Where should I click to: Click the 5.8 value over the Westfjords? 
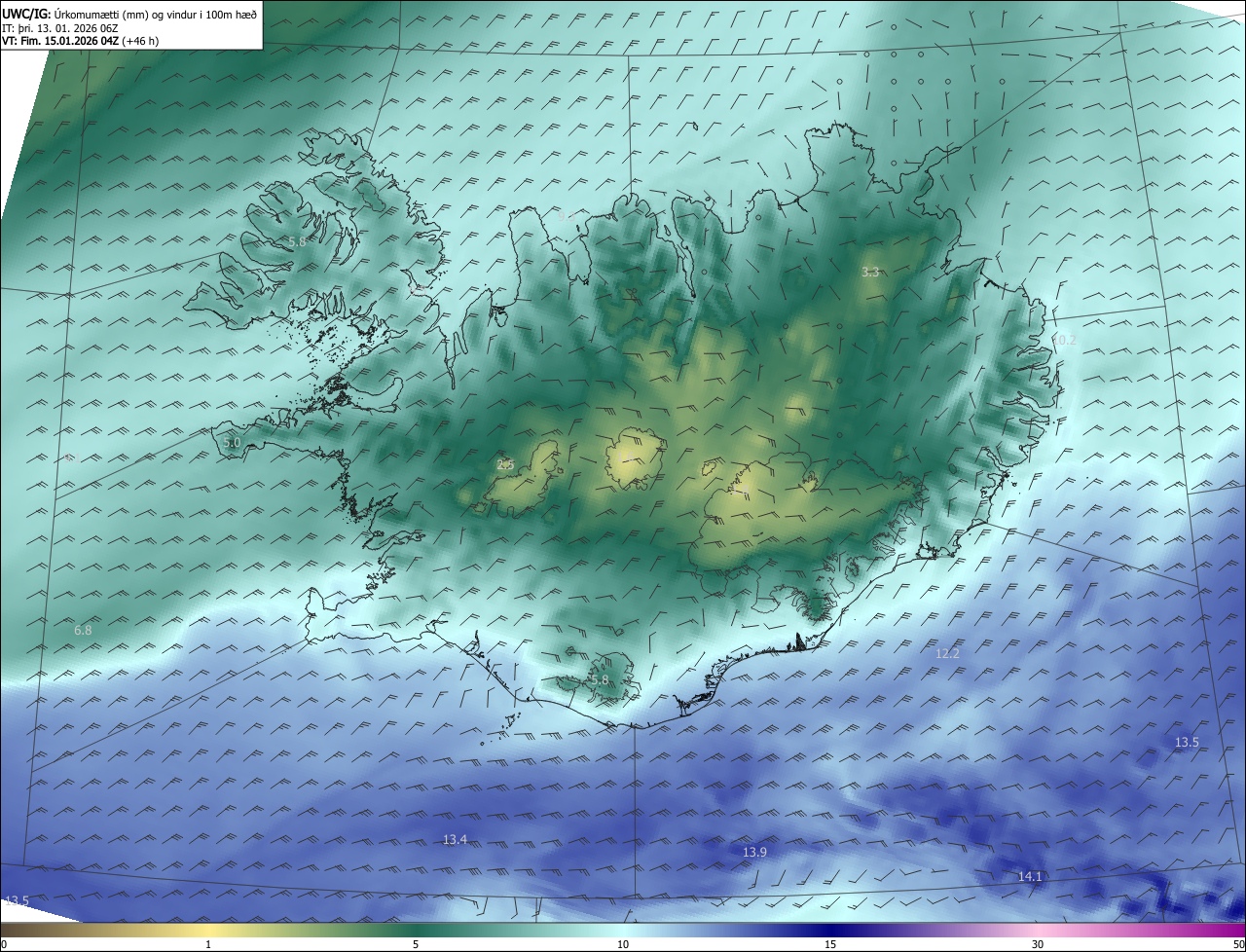(x=297, y=240)
